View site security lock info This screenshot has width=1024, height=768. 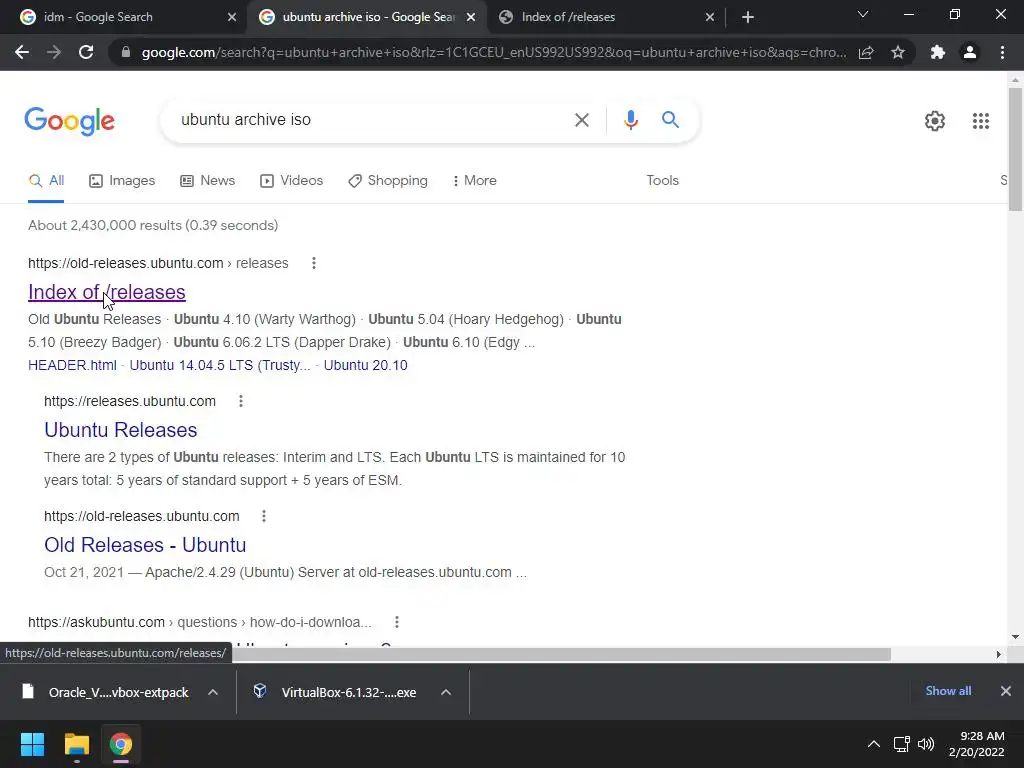coord(126,52)
